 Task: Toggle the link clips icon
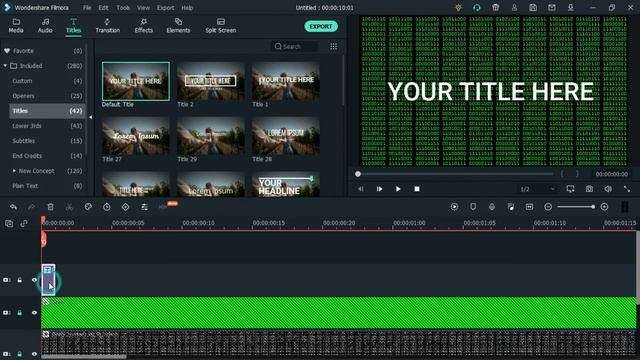point(24,223)
